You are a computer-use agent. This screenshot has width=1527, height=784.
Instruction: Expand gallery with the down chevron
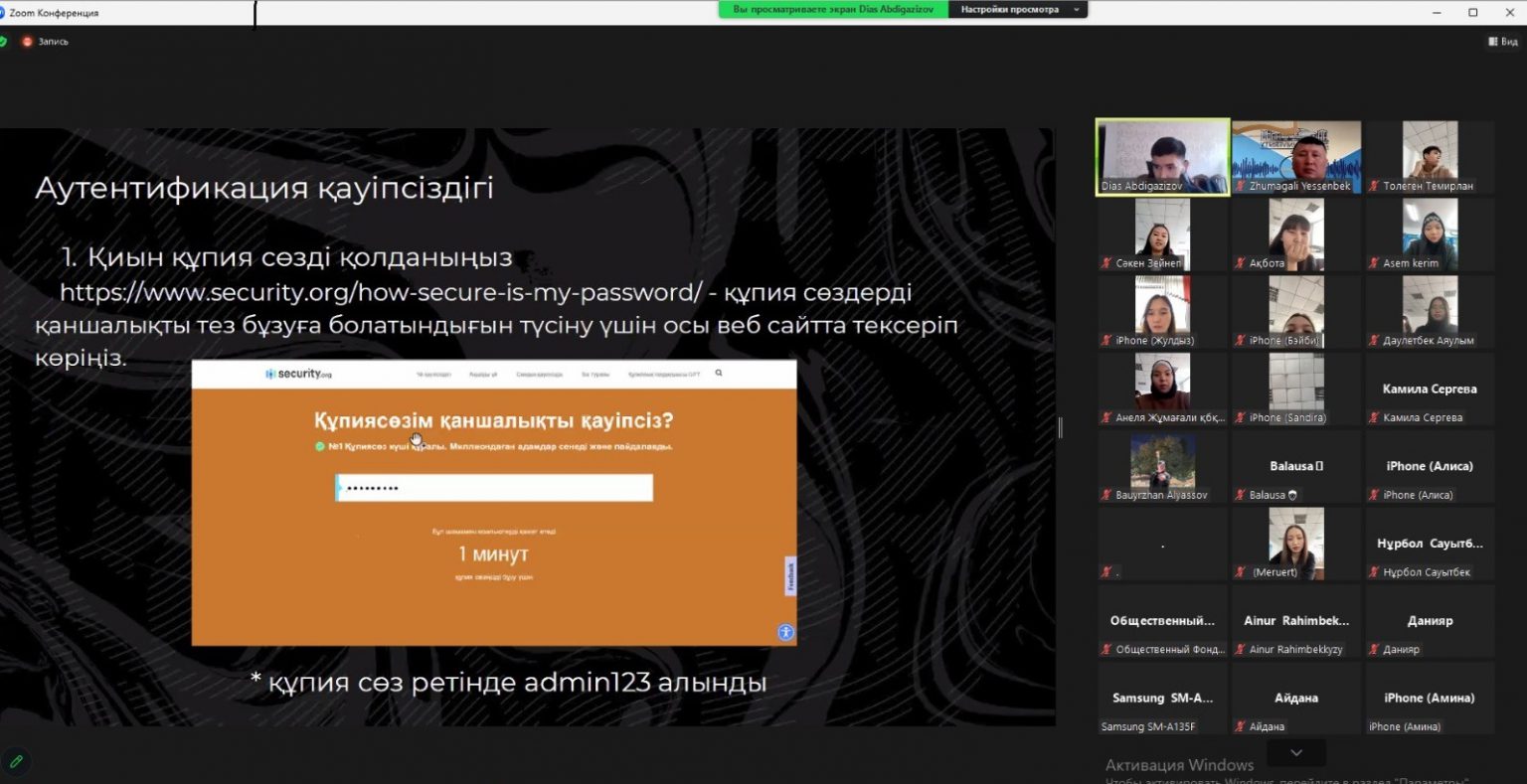[x=1295, y=753]
